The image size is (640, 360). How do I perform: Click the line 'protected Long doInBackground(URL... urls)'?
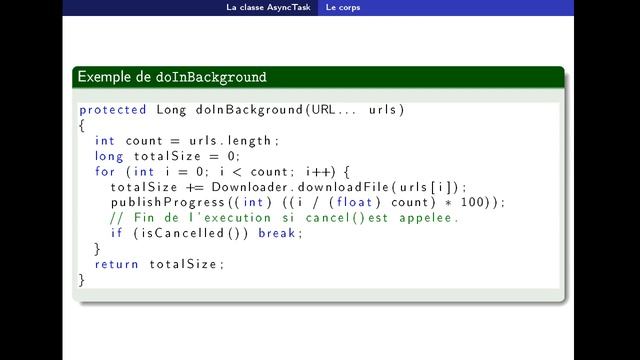[x=242, y=110]
